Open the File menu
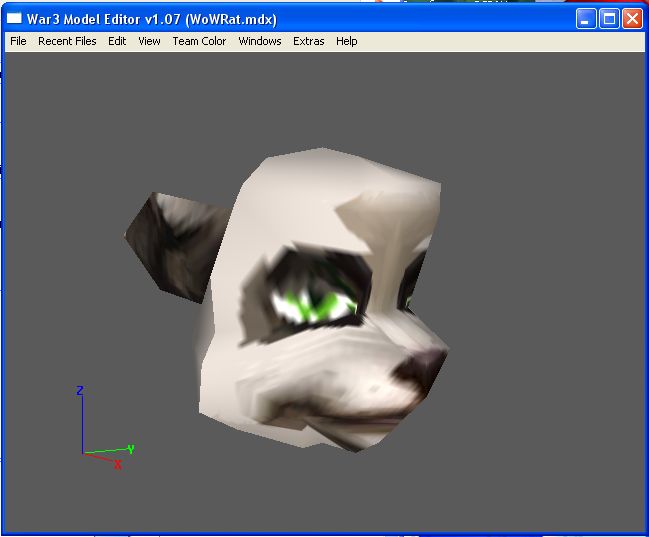 (x=18, y=41)
